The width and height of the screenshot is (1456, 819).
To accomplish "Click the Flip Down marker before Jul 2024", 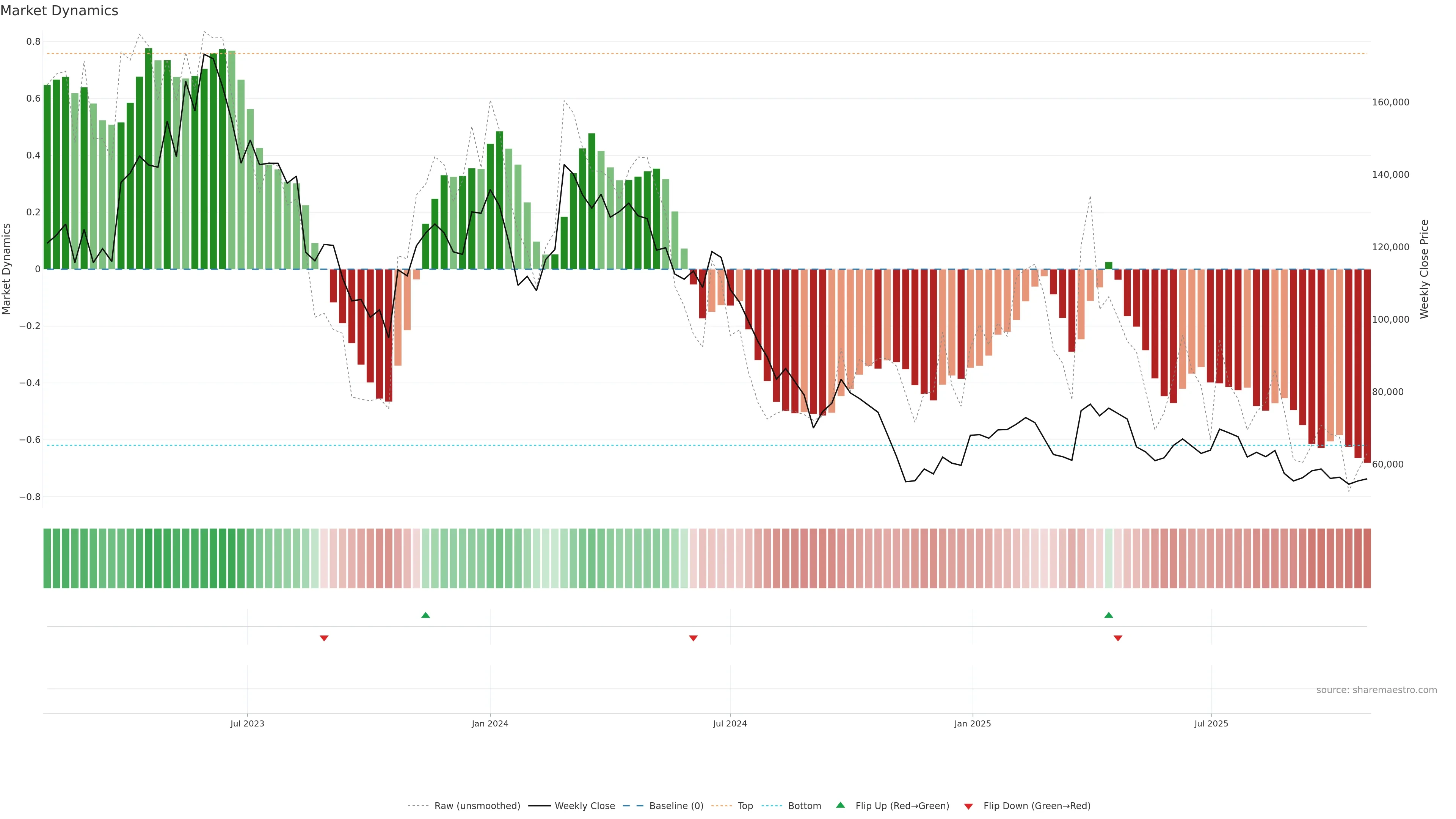I will tap(693, 638).
